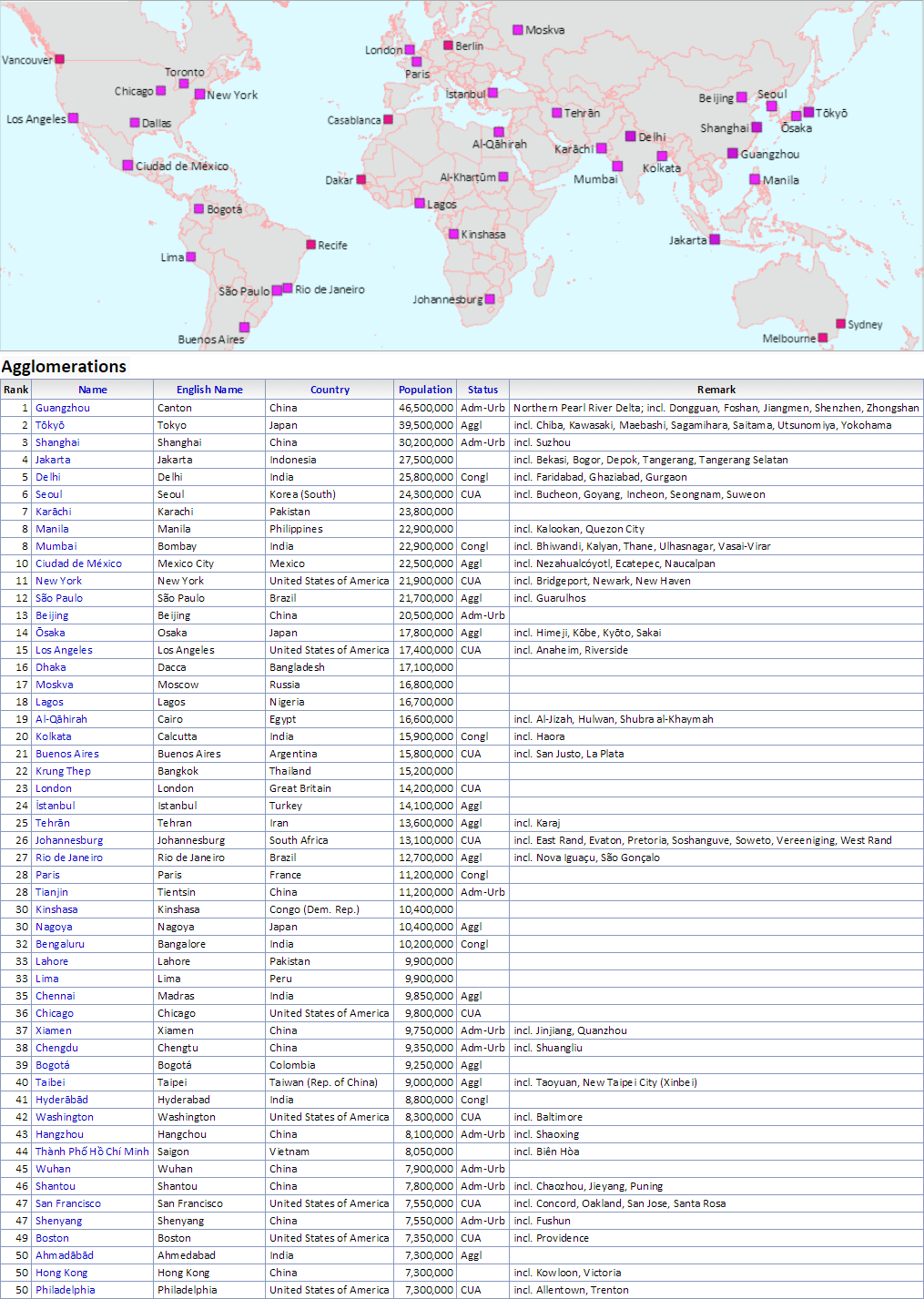Click the Agglomerations heading
Viewport: 924px width, 1299px height.
[64, 367]
